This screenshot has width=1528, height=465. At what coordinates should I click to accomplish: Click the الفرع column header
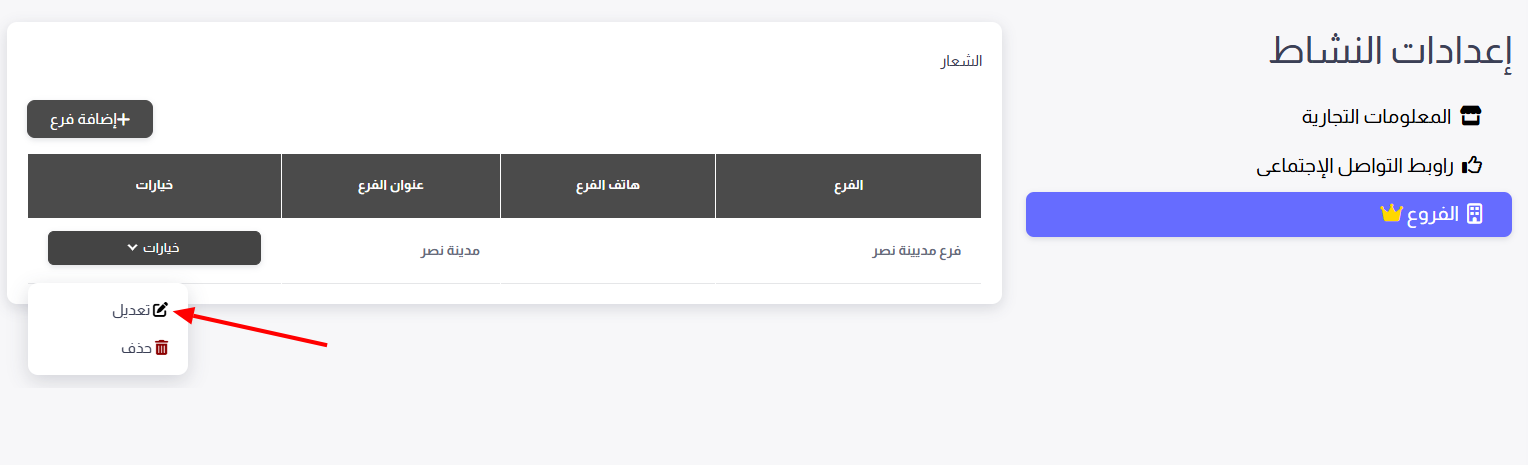[x=848, y=186]
